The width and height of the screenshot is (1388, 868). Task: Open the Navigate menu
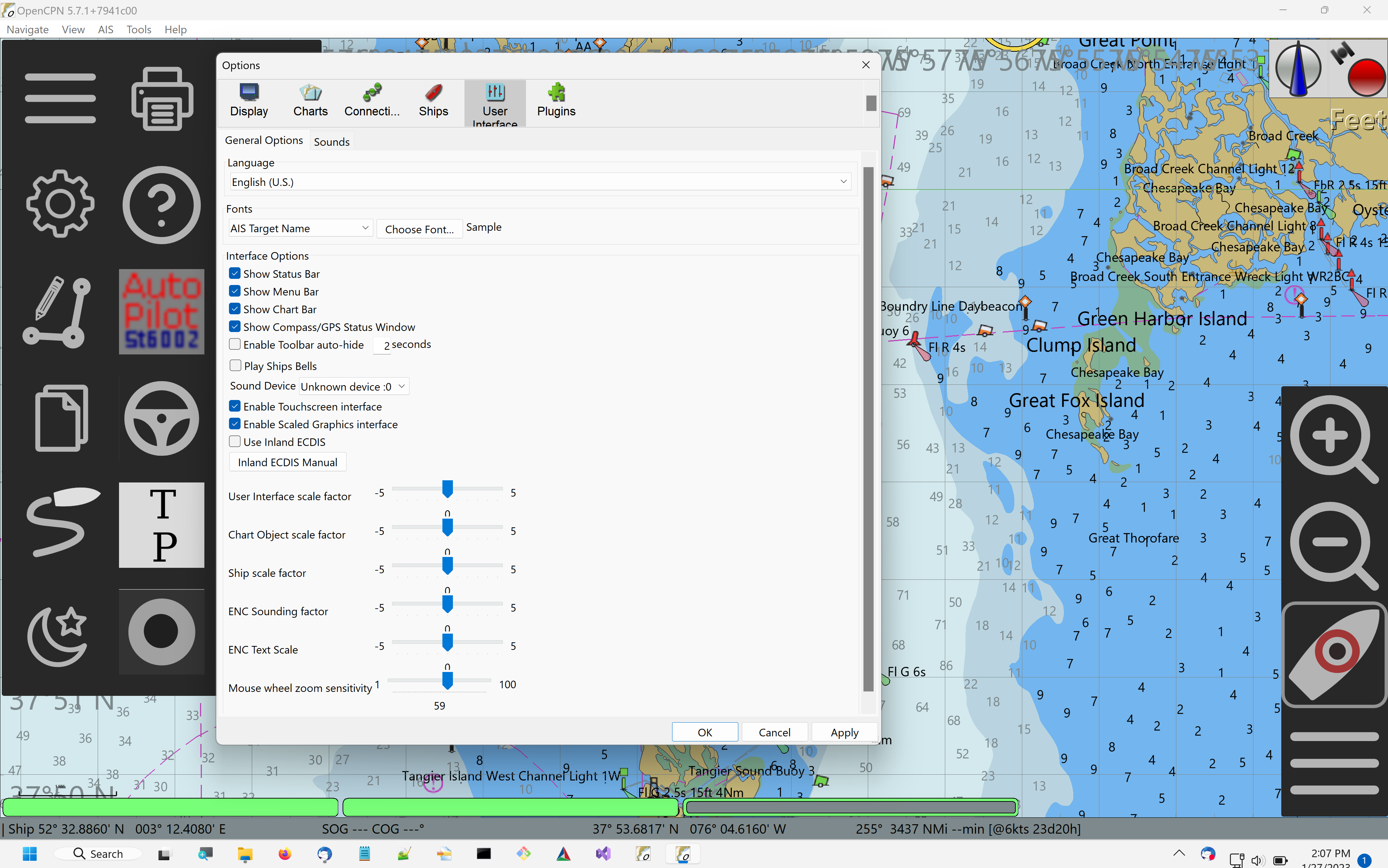[27, 29]
